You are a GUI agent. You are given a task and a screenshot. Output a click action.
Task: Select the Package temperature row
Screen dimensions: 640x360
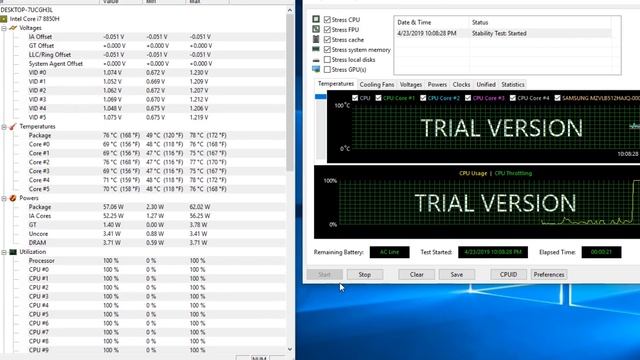coord(143,136)
